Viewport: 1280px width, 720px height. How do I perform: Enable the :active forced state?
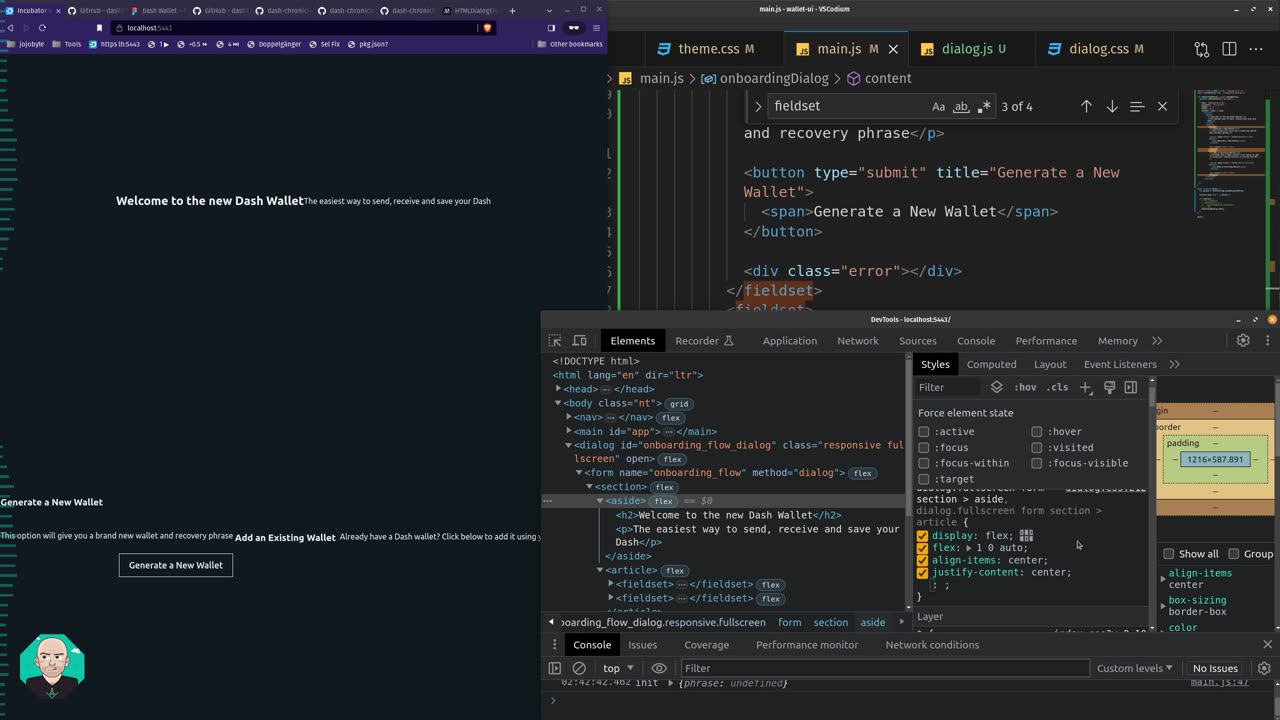point(924,432)
